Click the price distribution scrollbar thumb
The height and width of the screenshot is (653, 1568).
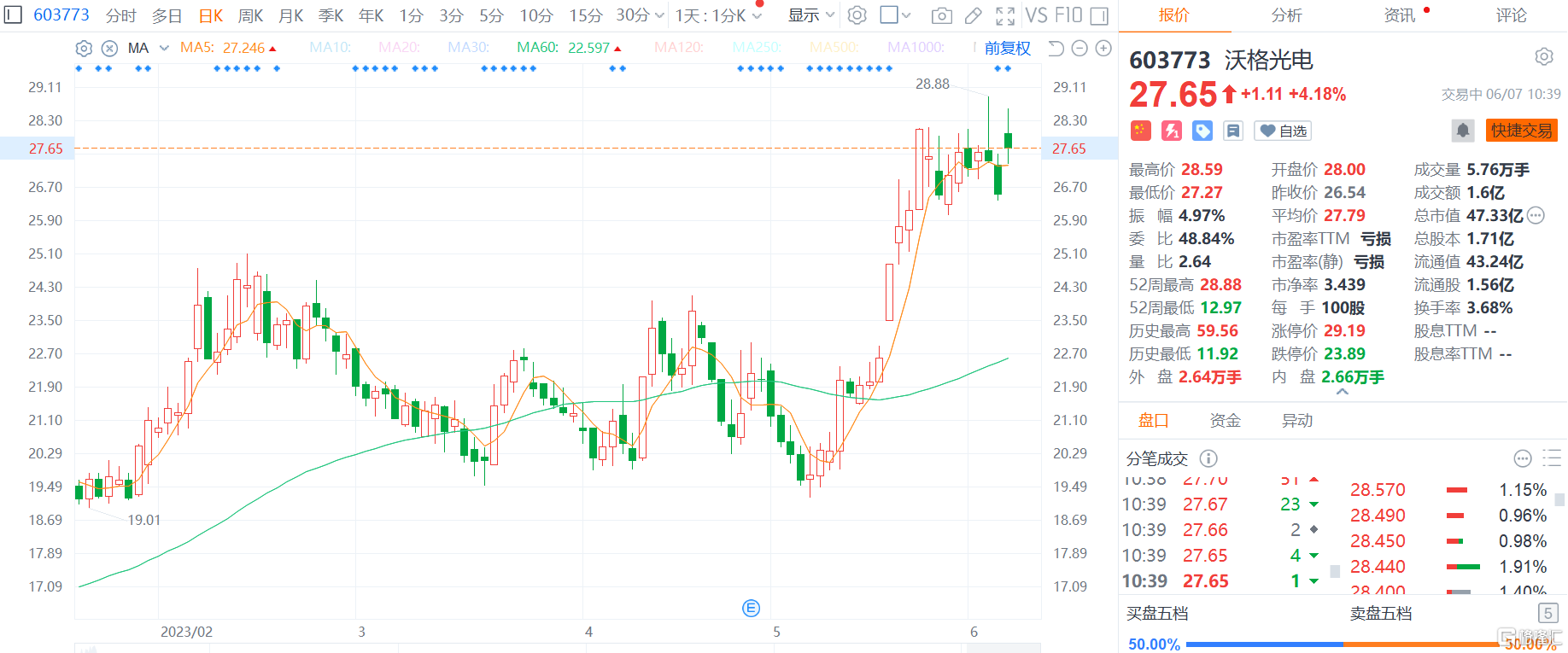(1559, 499)
